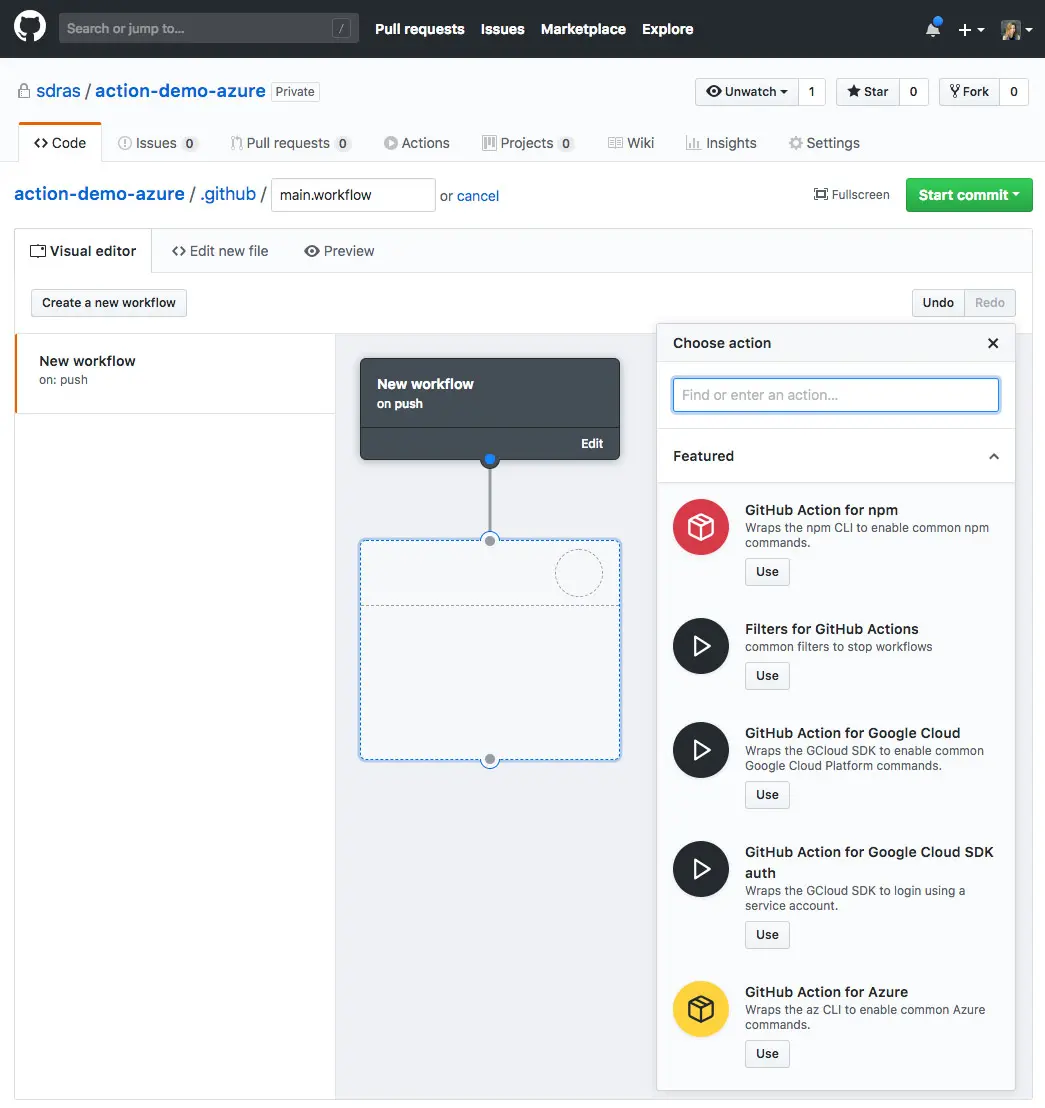Switch to the Edit new file tab
Image resolution: width=1045 pixels, height=1108 pixels.
pyautogui.click(x=220, y=251)
